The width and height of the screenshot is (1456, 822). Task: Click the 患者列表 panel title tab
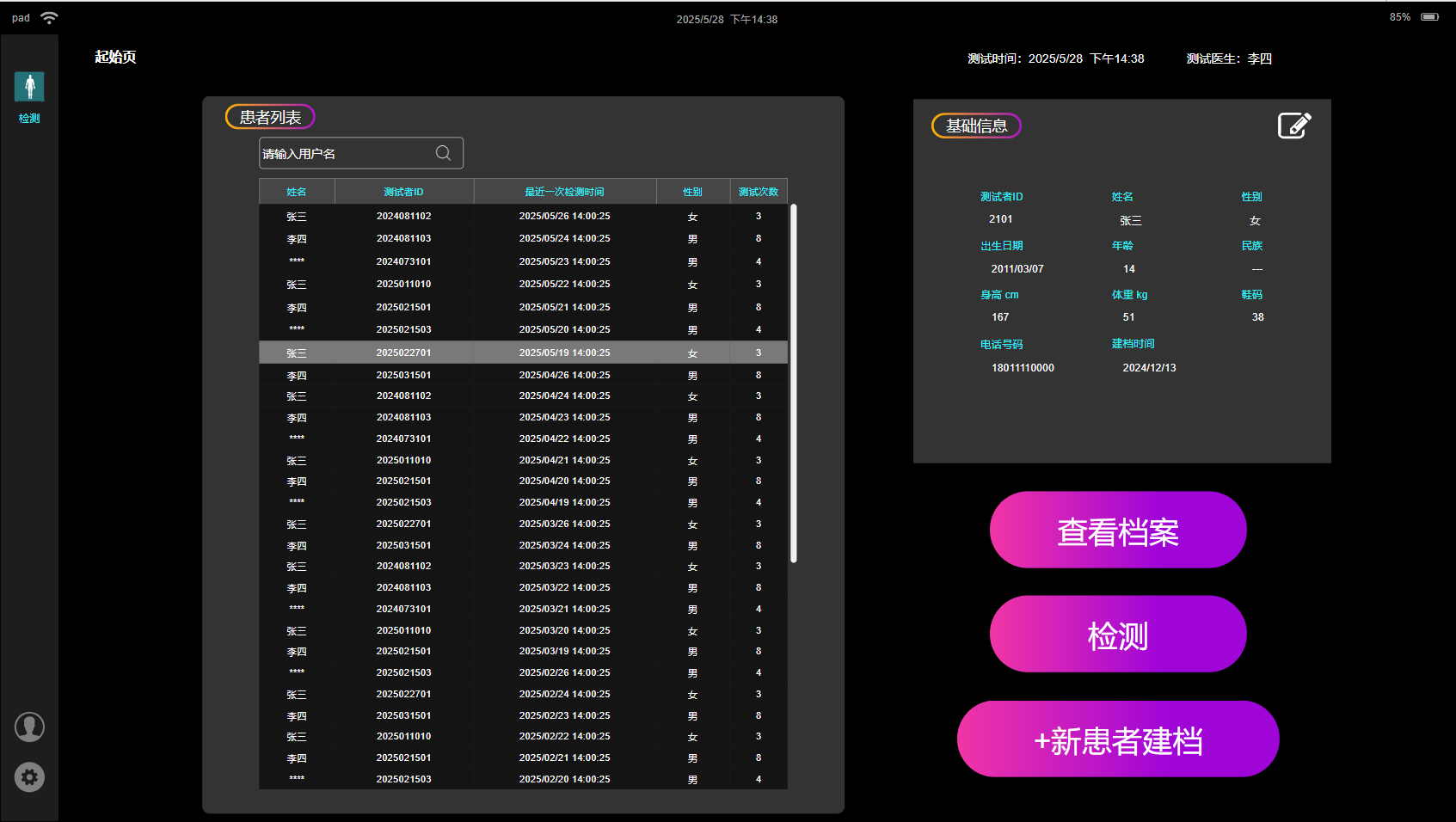click(x=270, y=117)
